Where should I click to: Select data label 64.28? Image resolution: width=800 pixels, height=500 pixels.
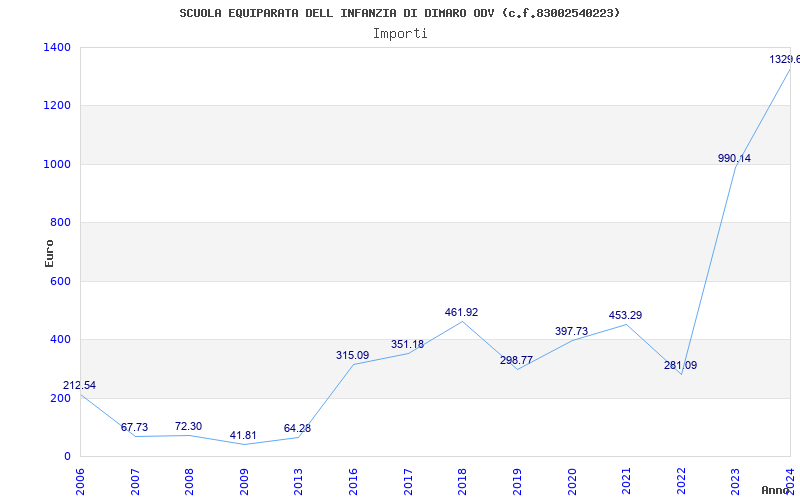tap(297, 428)
